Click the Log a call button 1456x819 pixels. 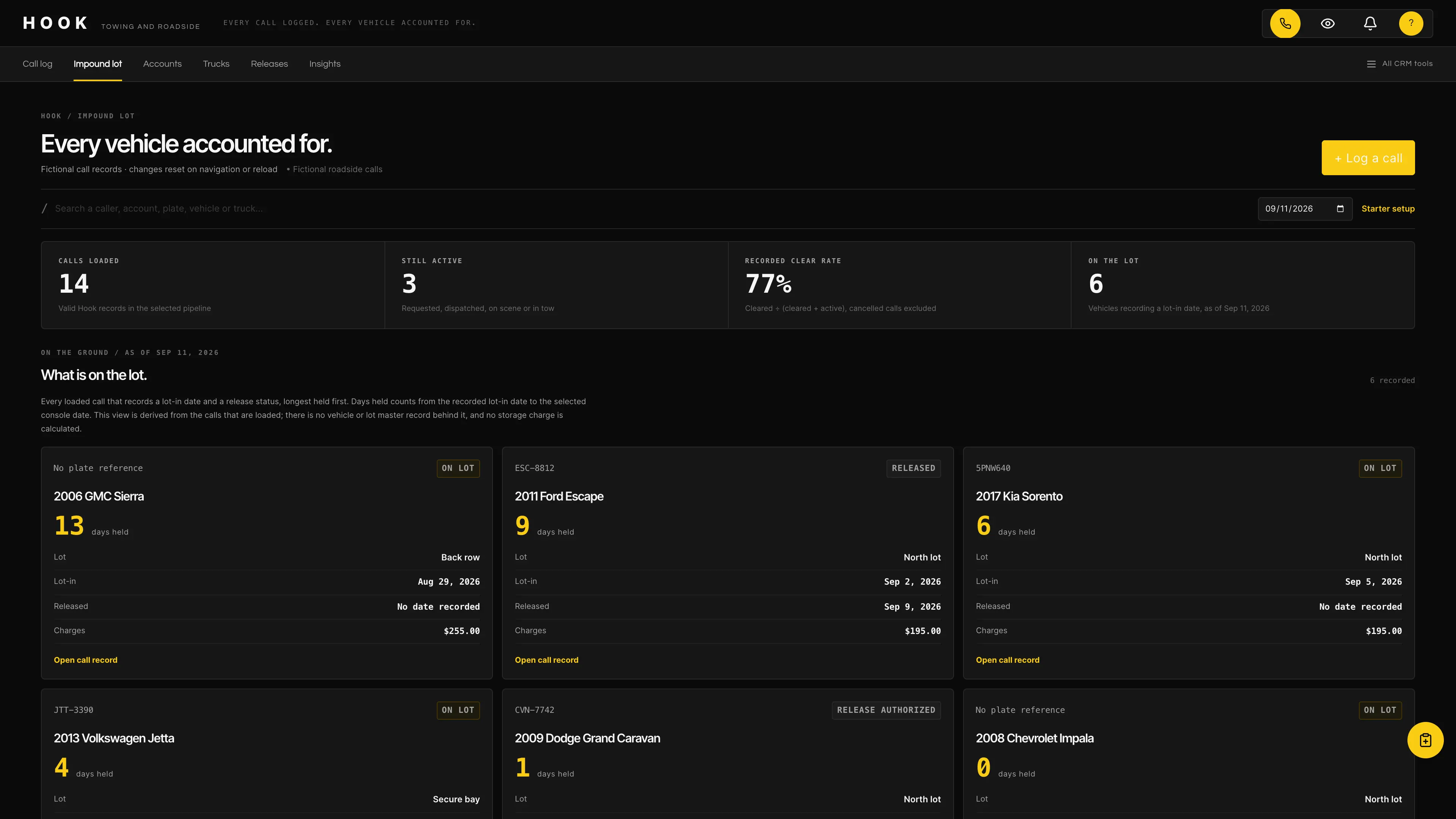[x=1368, y=158]
